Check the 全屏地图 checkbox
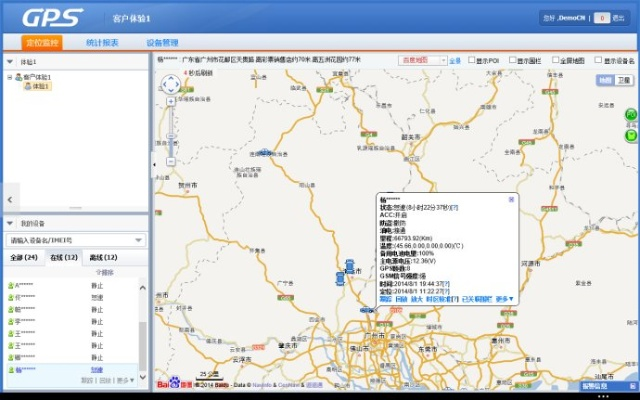Screen dimensions: 640x400 pyautogui.click(x=553, y=61)
